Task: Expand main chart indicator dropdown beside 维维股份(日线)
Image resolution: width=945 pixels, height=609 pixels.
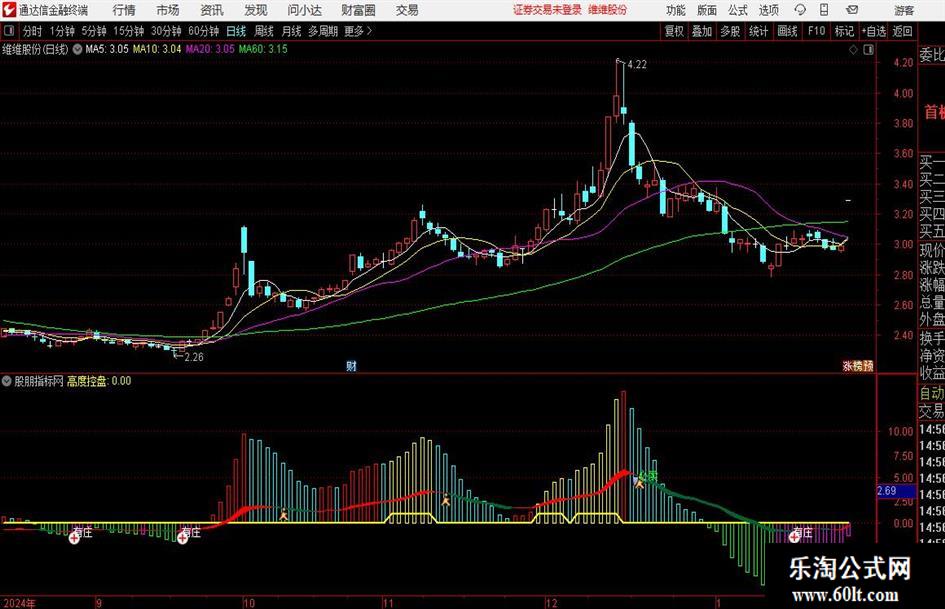Action: point(77,50)
